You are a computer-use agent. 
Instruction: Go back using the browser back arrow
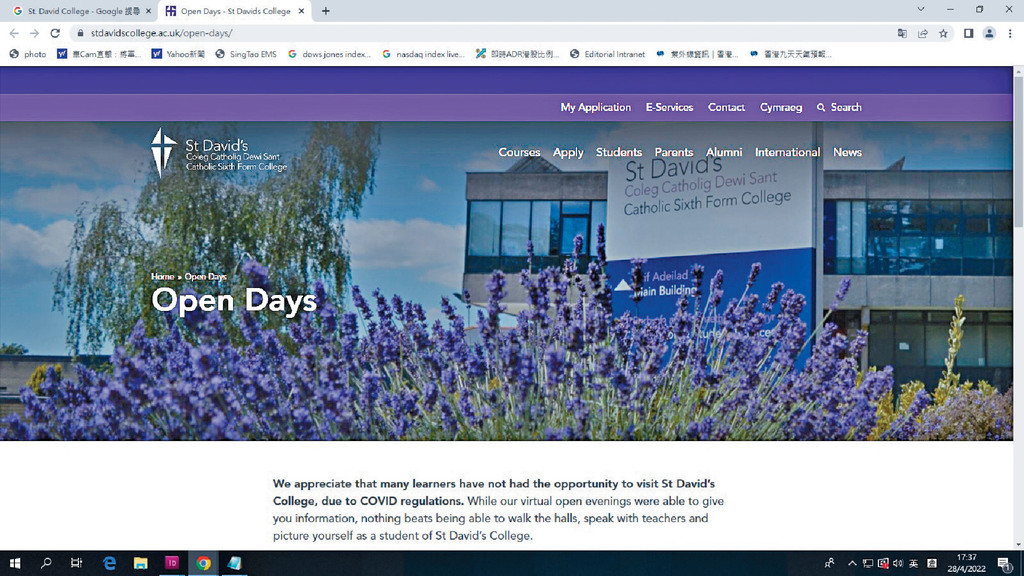point(14,33)
